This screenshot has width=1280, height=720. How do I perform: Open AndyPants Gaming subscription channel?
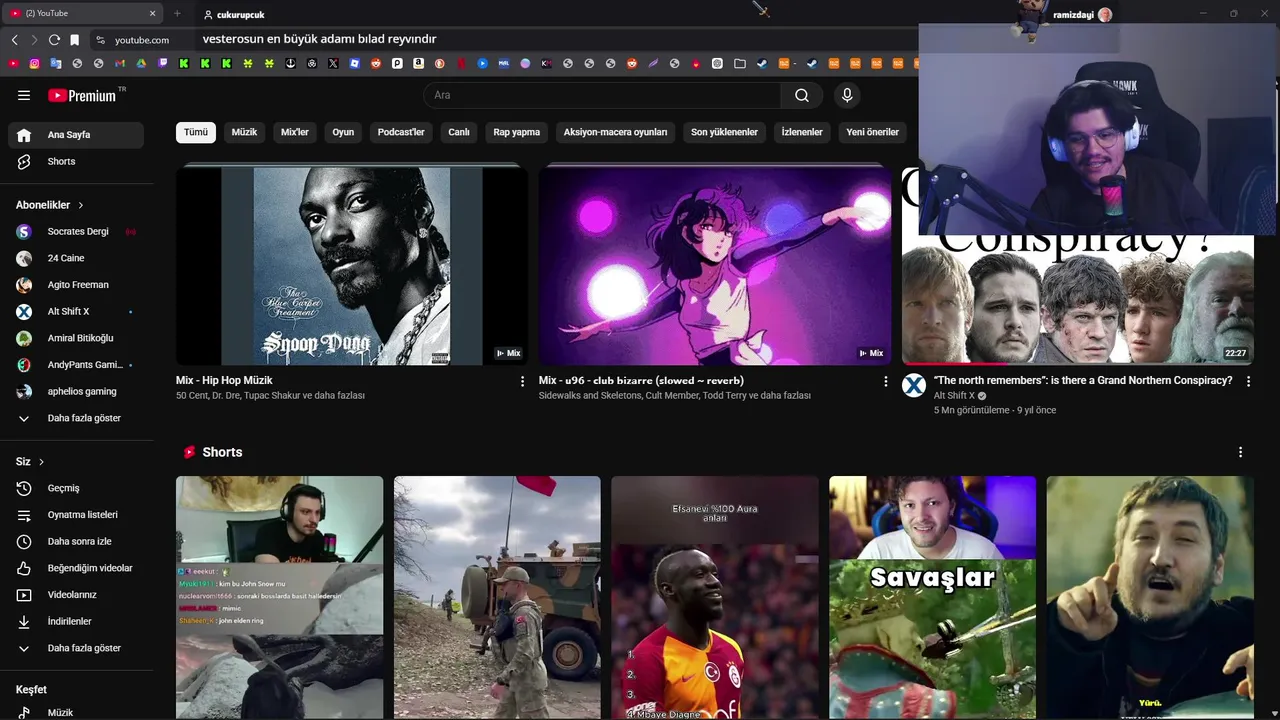tap(76, 365)
